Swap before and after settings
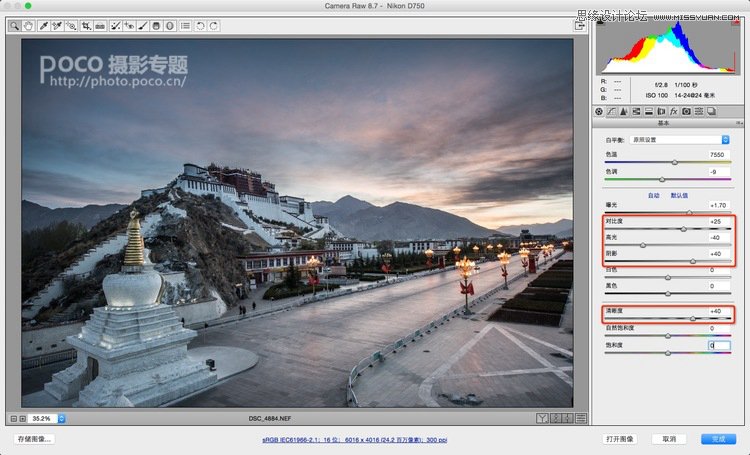Screen dimensions: 750x455 555,419
